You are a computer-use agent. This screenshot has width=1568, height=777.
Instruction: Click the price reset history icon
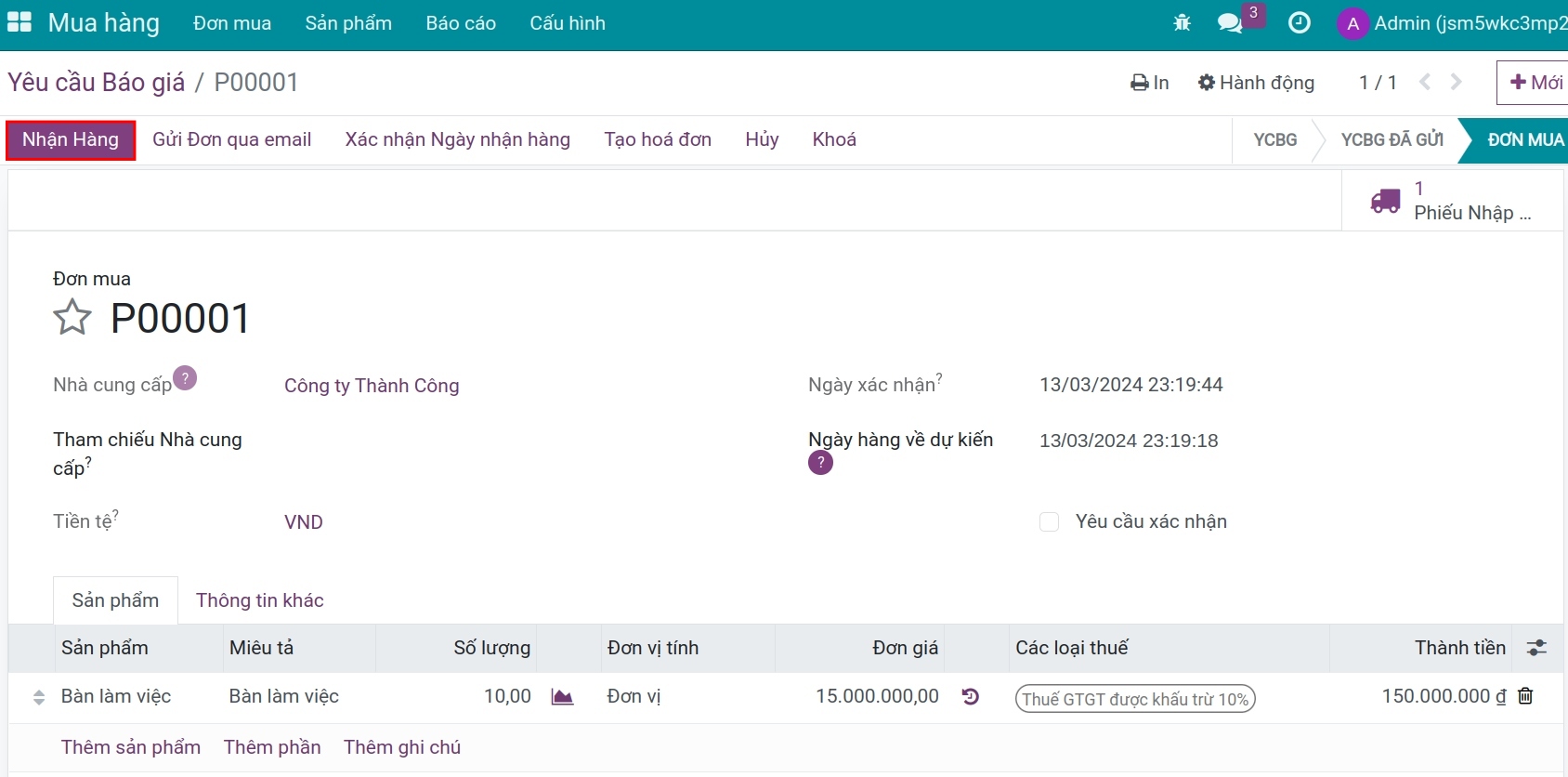tap(971, 696)
